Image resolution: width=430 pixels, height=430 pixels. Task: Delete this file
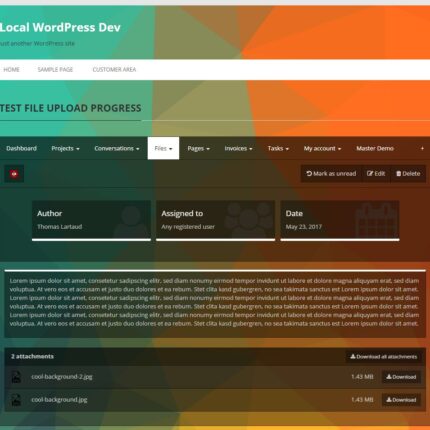408,174
